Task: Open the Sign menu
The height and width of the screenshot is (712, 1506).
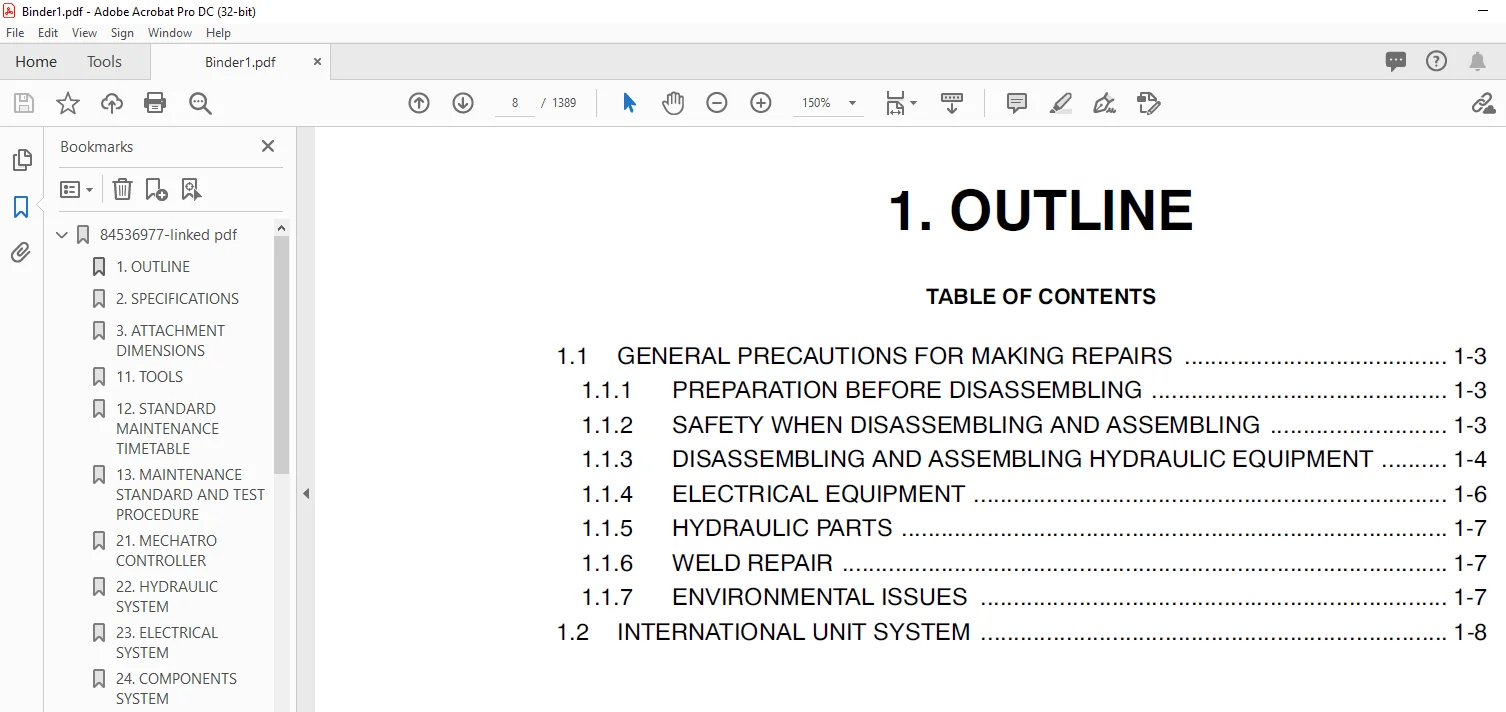Action: [x=122, y=33]
